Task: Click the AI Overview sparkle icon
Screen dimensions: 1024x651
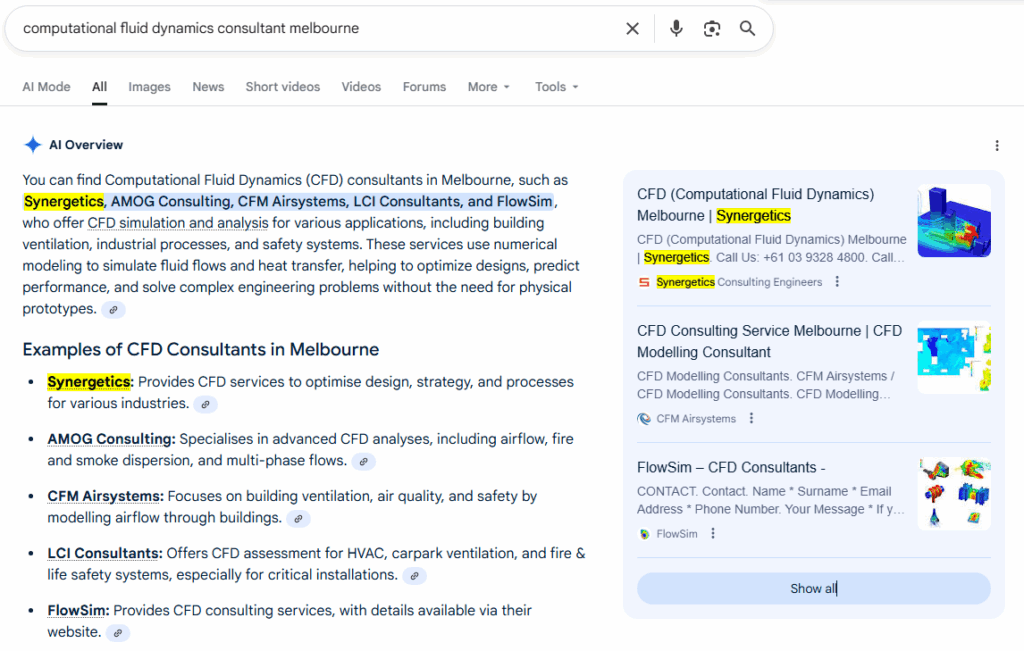Action: coord(34,144)
